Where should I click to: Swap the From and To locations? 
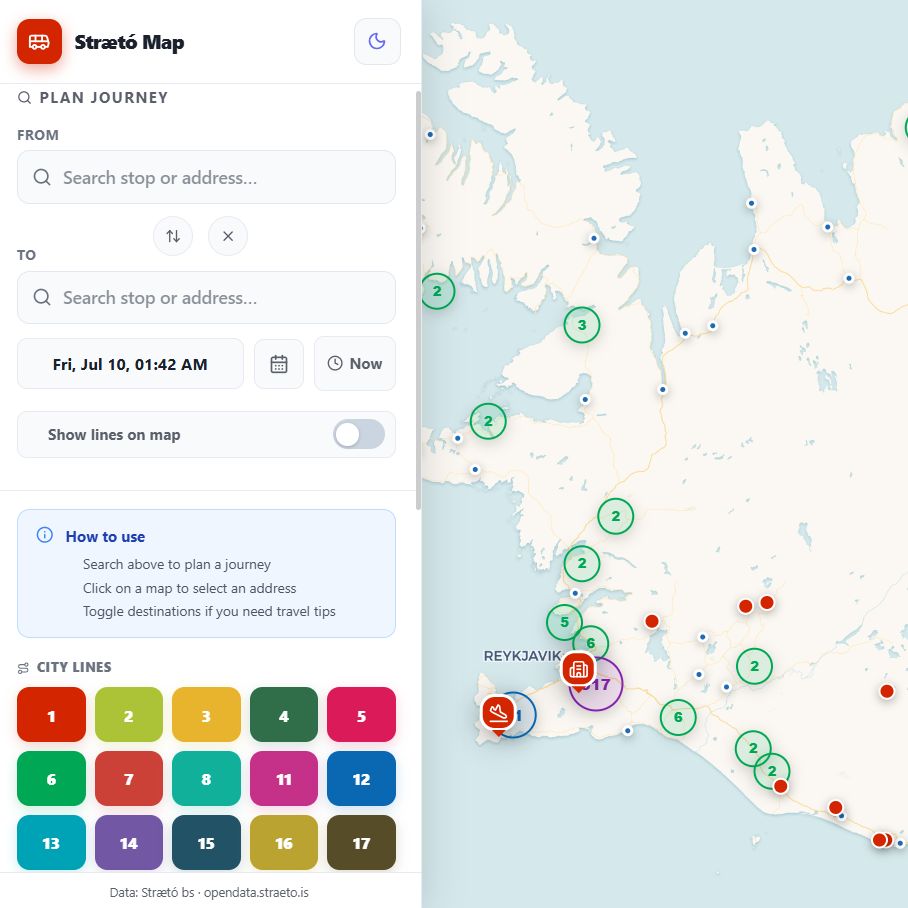(173, 236)
